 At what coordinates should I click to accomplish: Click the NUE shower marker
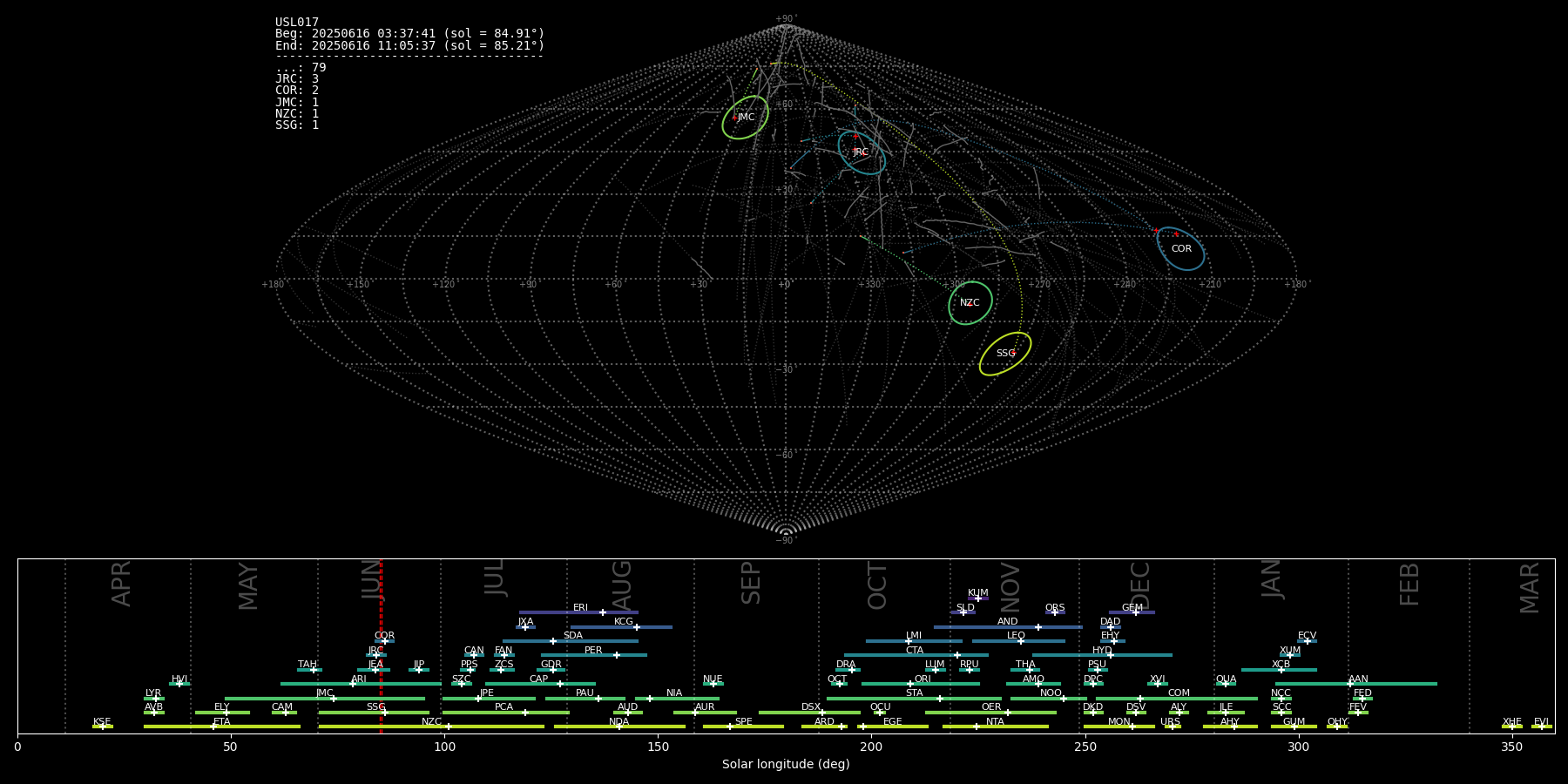click(x=713, y=684)
